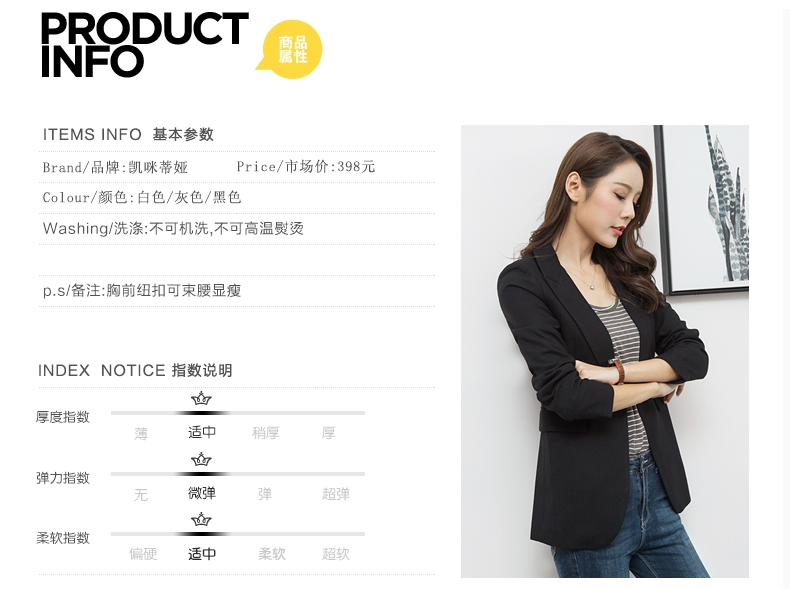
Task: Click the 厚度指数 slider bar
Action: tap(238, 413)
